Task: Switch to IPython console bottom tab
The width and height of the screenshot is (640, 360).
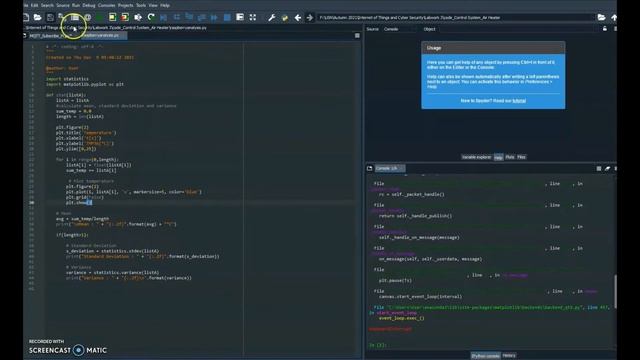Action: (x=486, y=356)
